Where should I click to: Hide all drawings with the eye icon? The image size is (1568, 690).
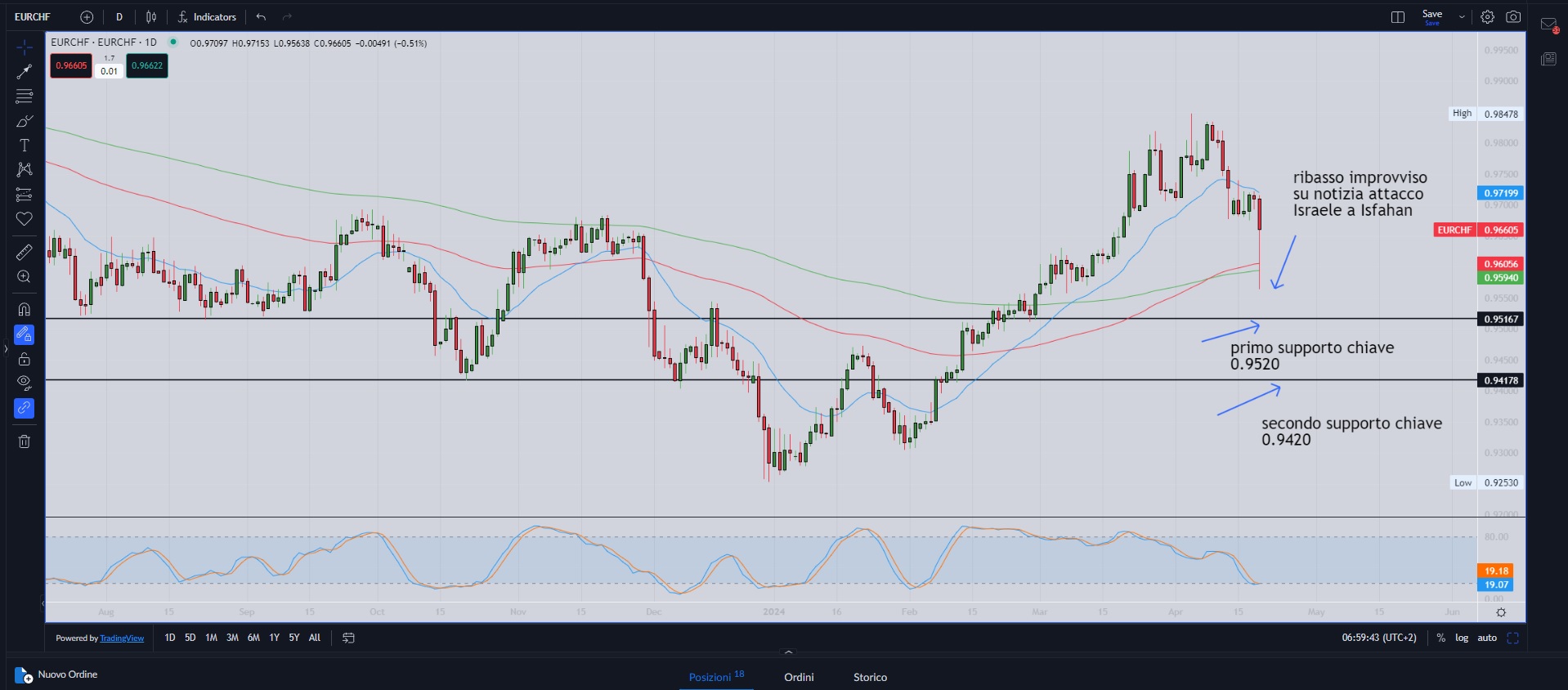[x=25, y=383]
